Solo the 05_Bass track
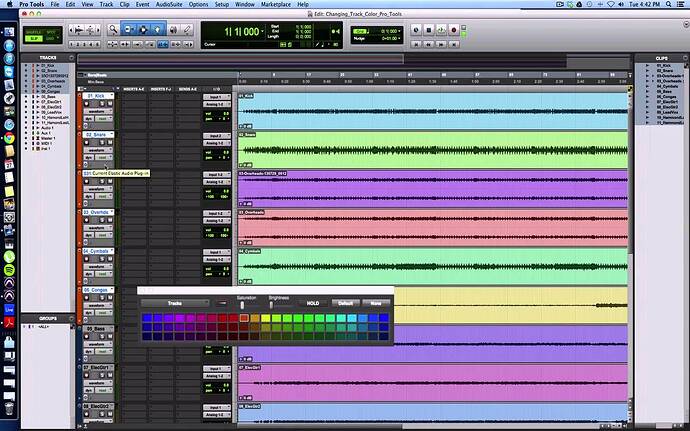Image resolution: width=690 pixels, height=431 pixels. tap(102, 337)
